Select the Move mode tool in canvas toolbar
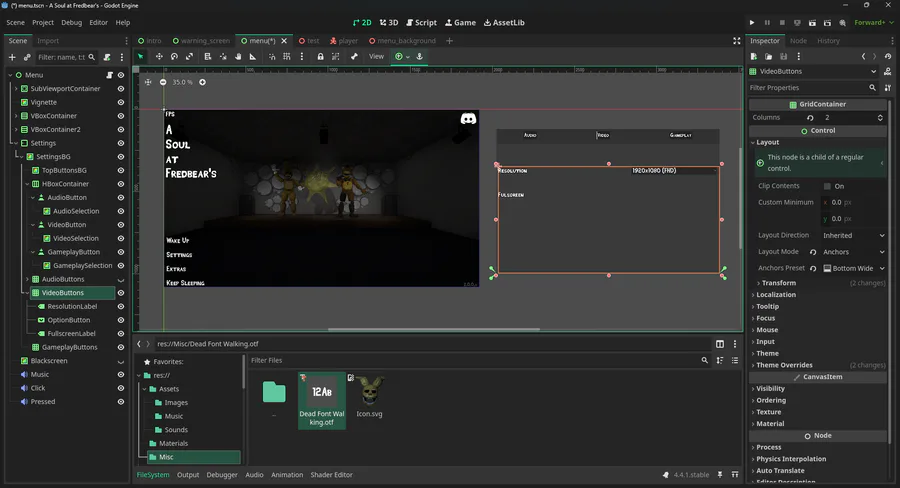The width and height of the screenshot is (900, 488). coord(159,56)
